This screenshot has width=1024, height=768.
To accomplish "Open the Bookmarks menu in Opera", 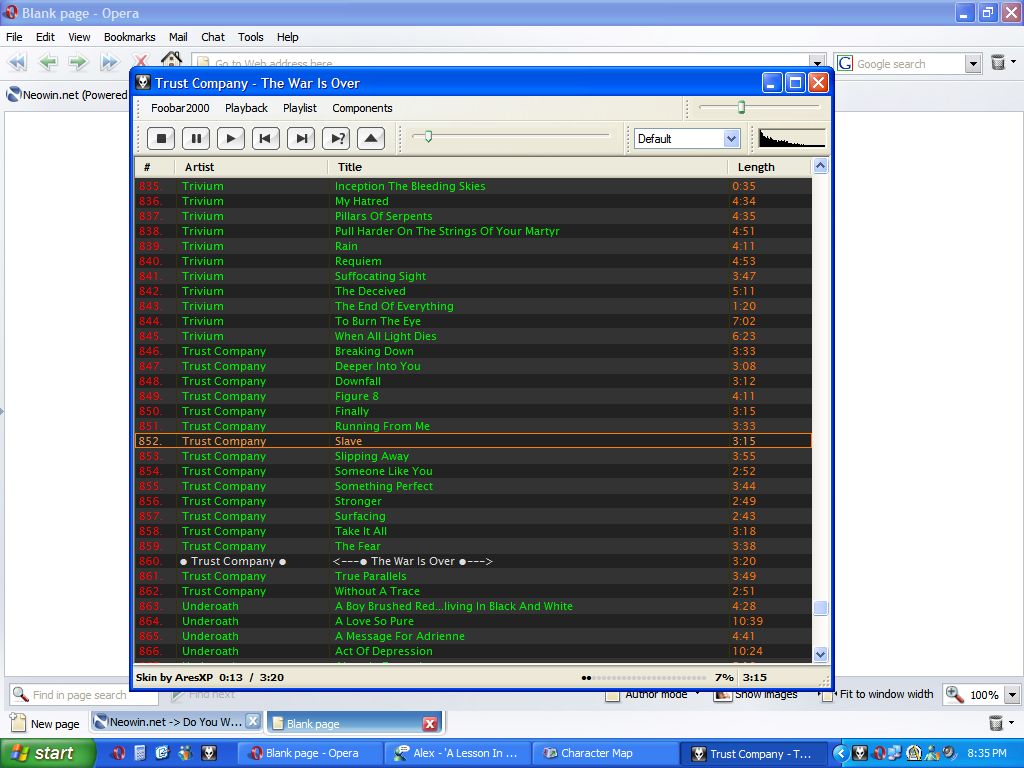I will (129, 37).
